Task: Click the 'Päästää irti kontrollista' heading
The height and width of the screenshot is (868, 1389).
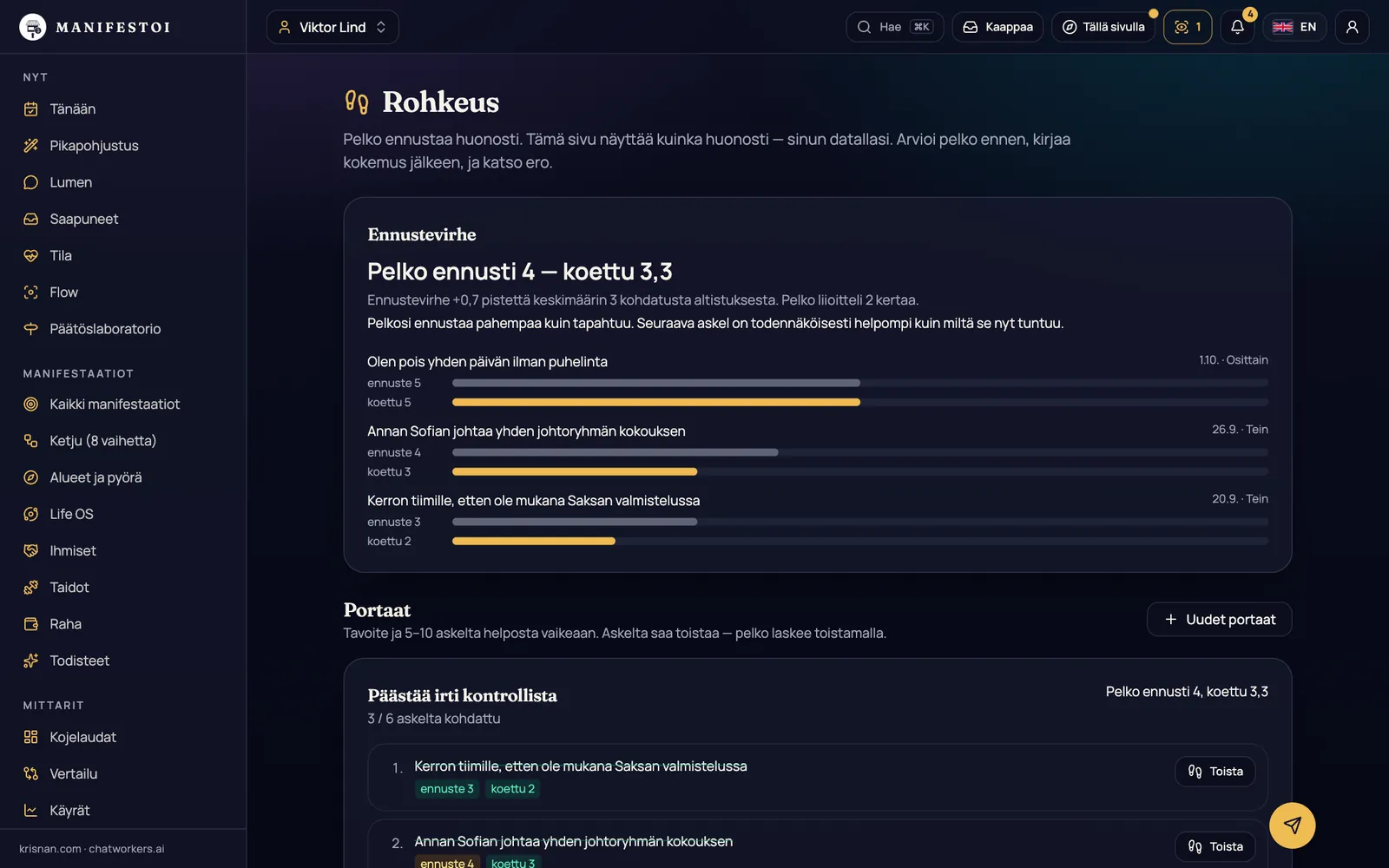Action: point(462,695)
